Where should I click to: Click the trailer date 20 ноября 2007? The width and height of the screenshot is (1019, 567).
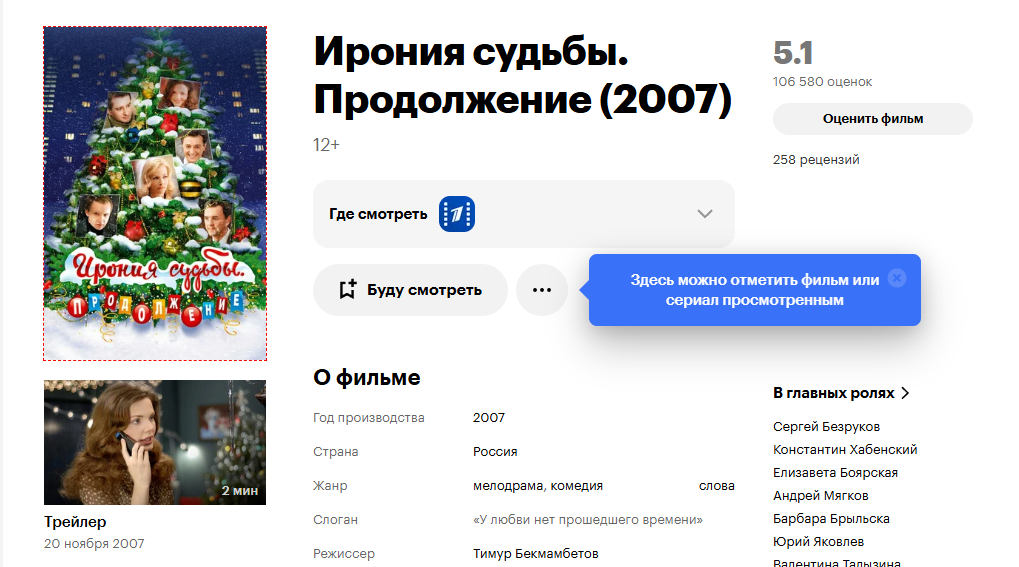[x=94, y=544]
